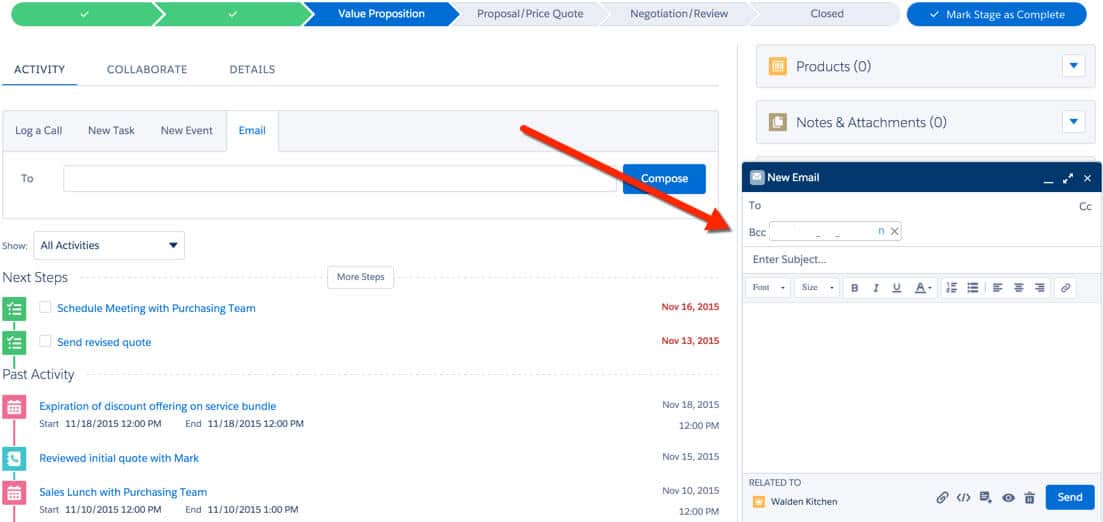Check off Schedule Meeting with Purchasing Team
Viewport: 1103px width, 522px height.
tap(45, 308)
